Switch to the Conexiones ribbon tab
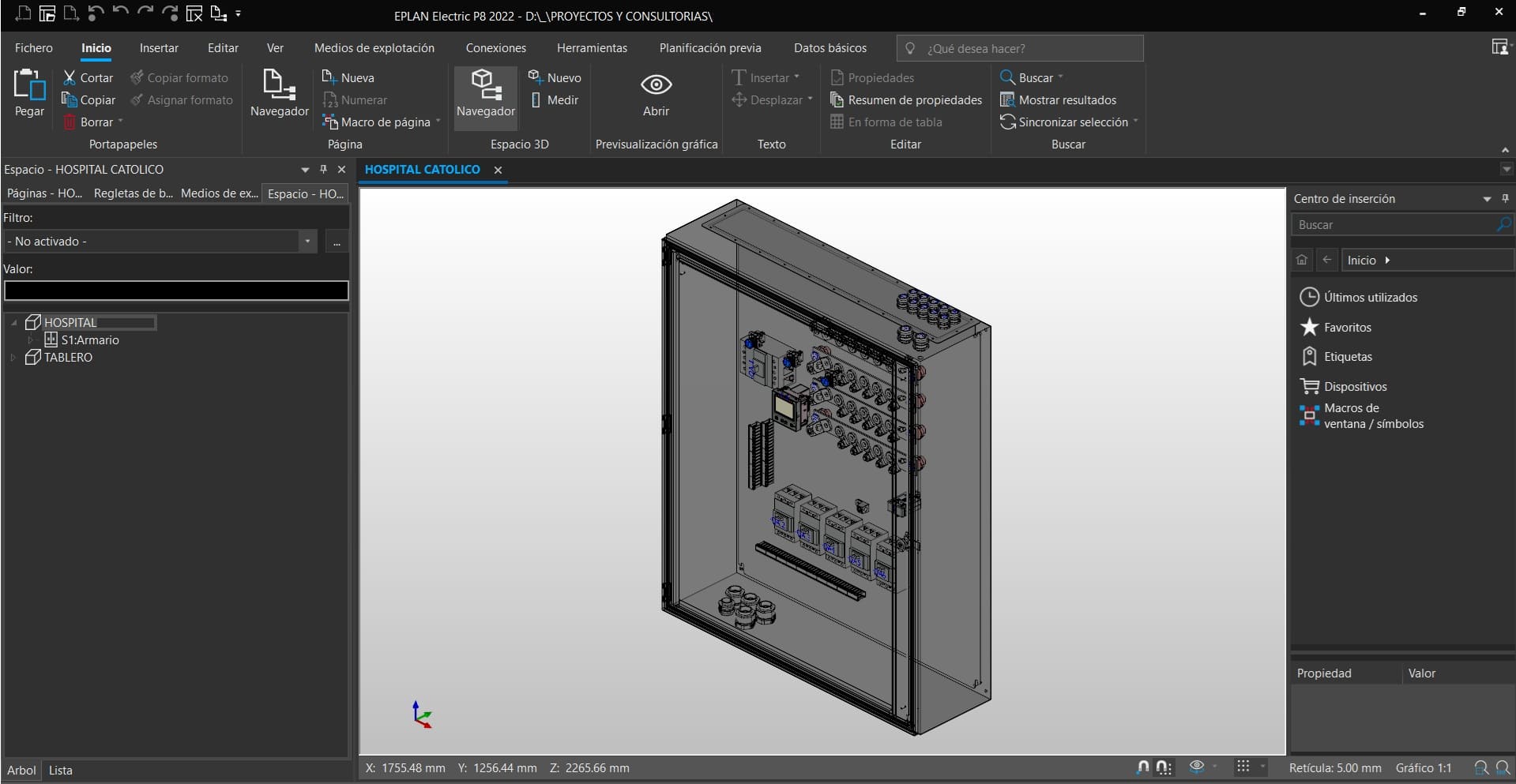 (x=495, y=47)
